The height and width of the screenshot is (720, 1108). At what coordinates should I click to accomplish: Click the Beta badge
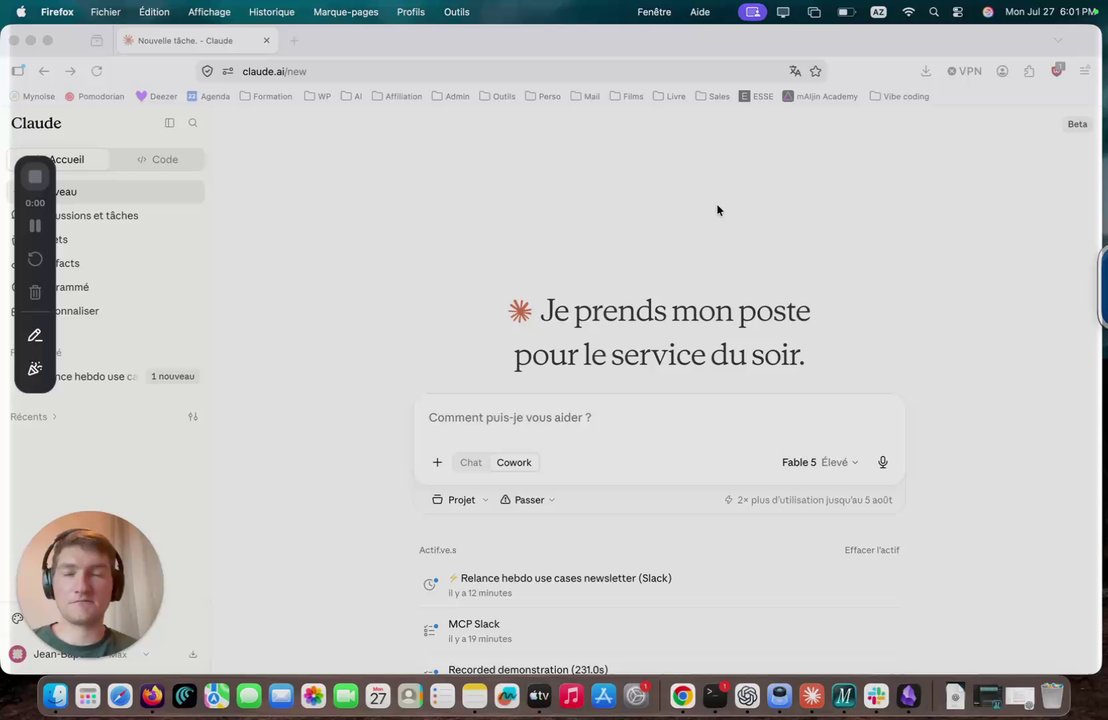pyautogui.click(x=1077, y=124)
